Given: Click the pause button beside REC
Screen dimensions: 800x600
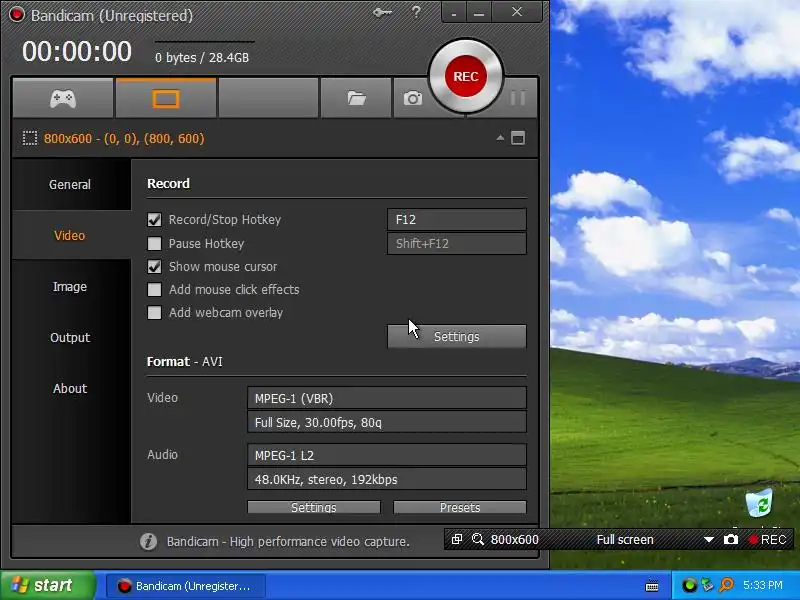Looking at the screenshot, I should 517,98.
